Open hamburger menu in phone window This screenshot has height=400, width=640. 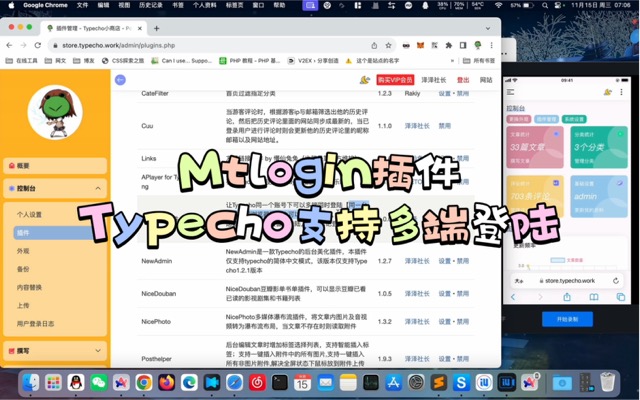(511, 92)
